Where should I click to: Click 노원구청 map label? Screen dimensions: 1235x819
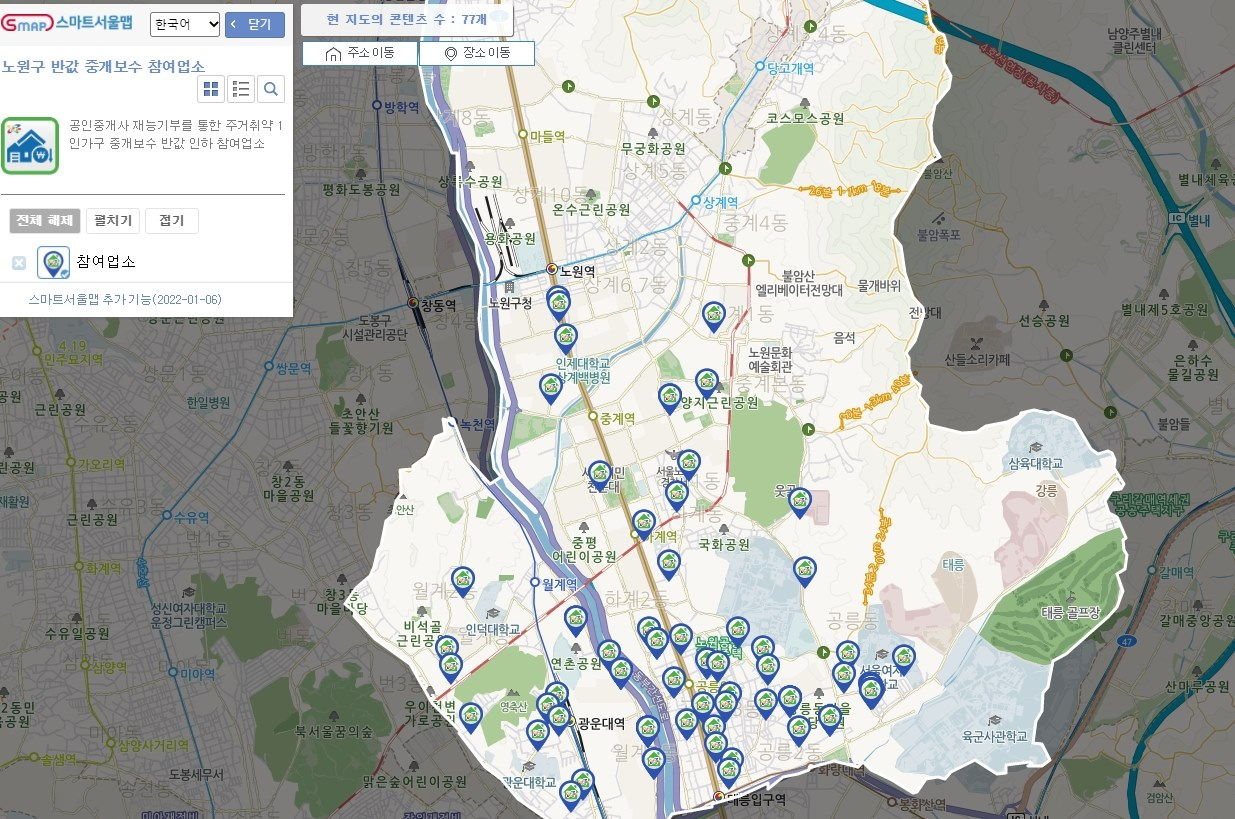click(510, 302)
